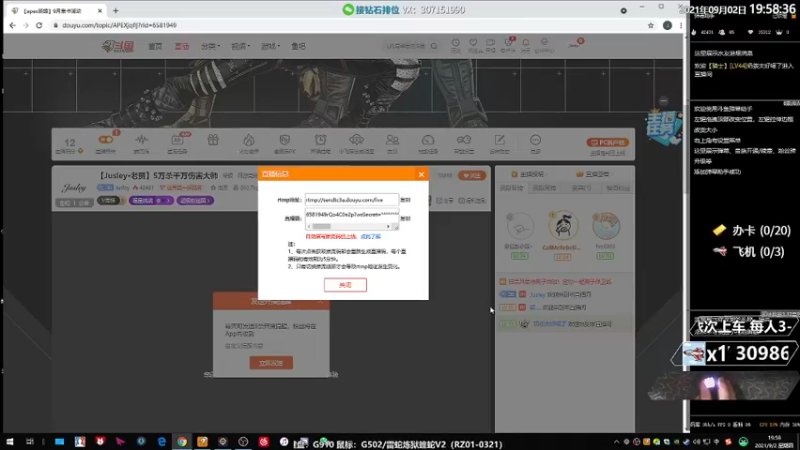Open Chrome in Windows taskbar
Image resolution: width=800 pixels, height=450 pixels.
coord(182,442)
